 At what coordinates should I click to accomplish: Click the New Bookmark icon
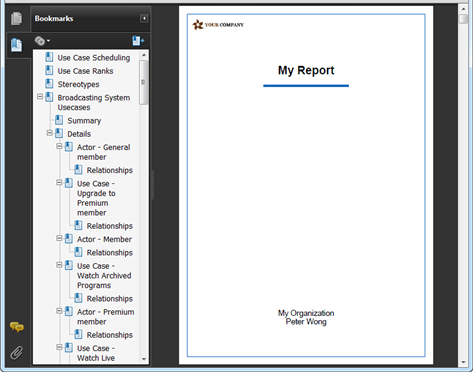[x=138, y=41]
